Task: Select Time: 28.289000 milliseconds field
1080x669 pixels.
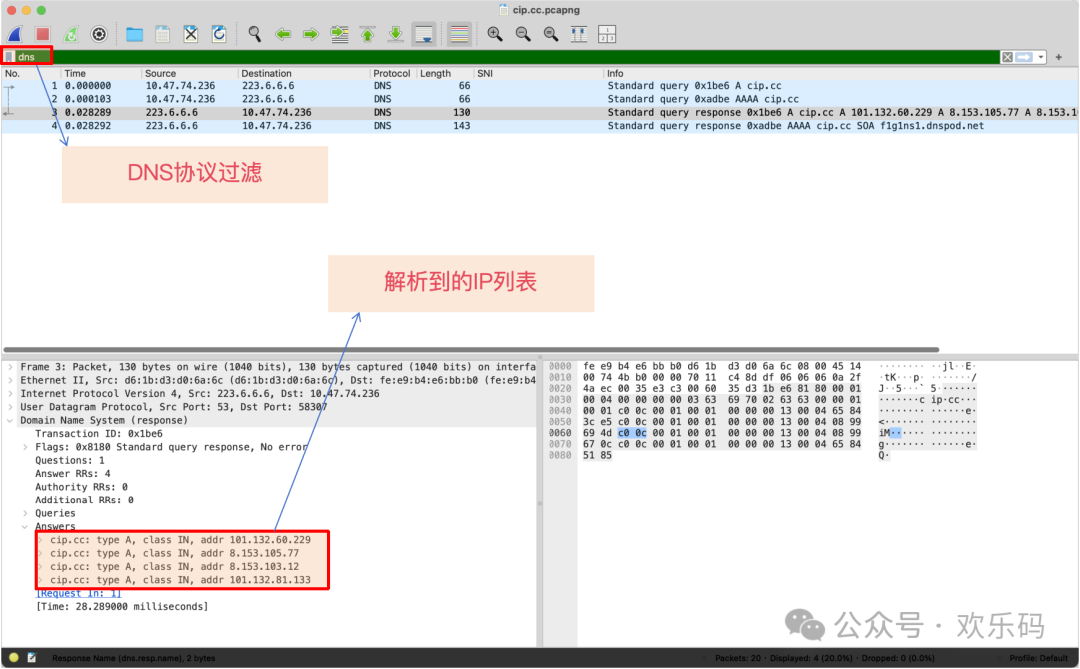Action: [x=121, y=607]
